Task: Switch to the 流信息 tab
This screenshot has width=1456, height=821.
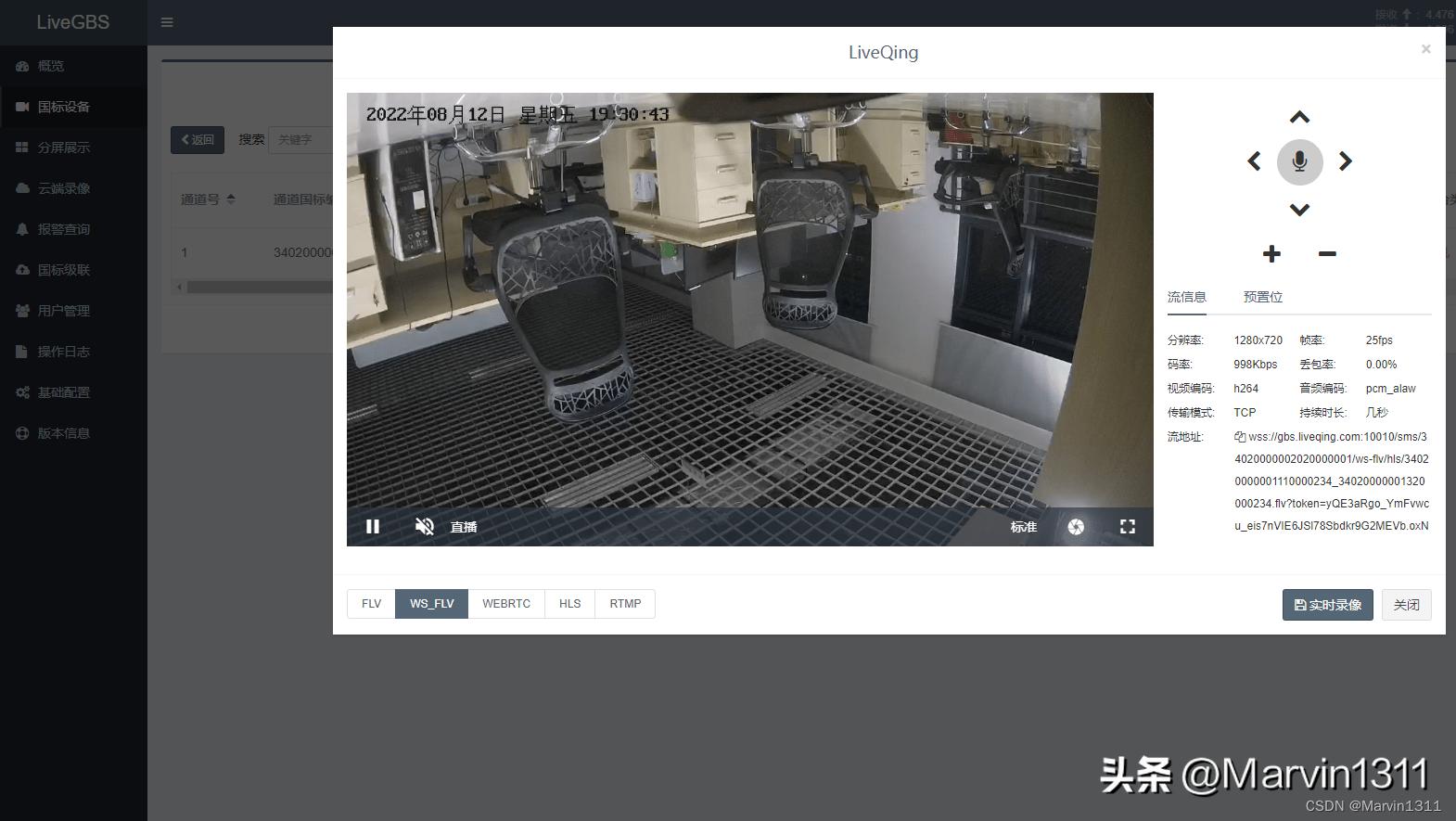Action: pyautogui.click(x=1186, y=297)
